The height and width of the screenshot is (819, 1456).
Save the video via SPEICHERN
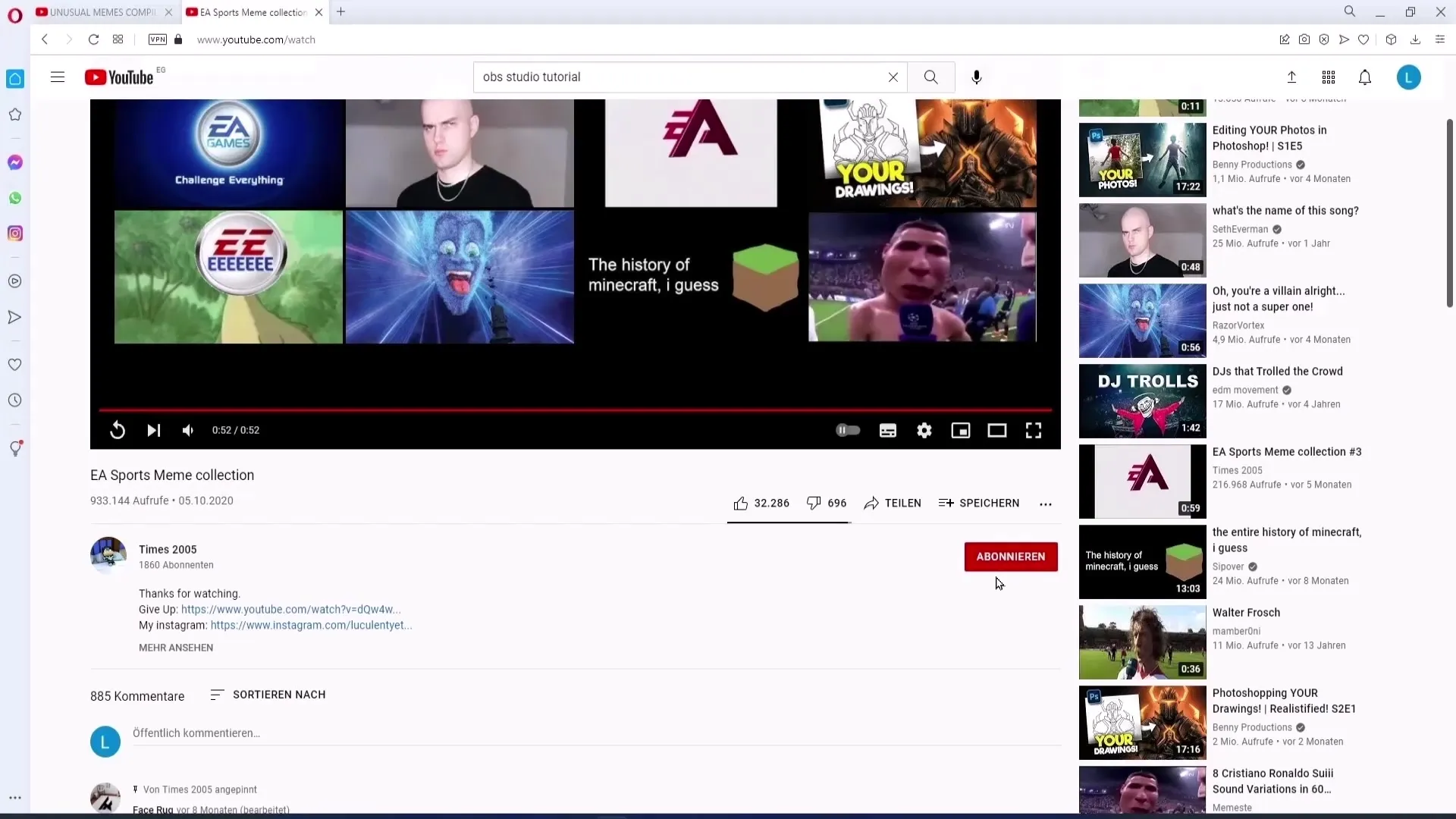tap(978, 503)
